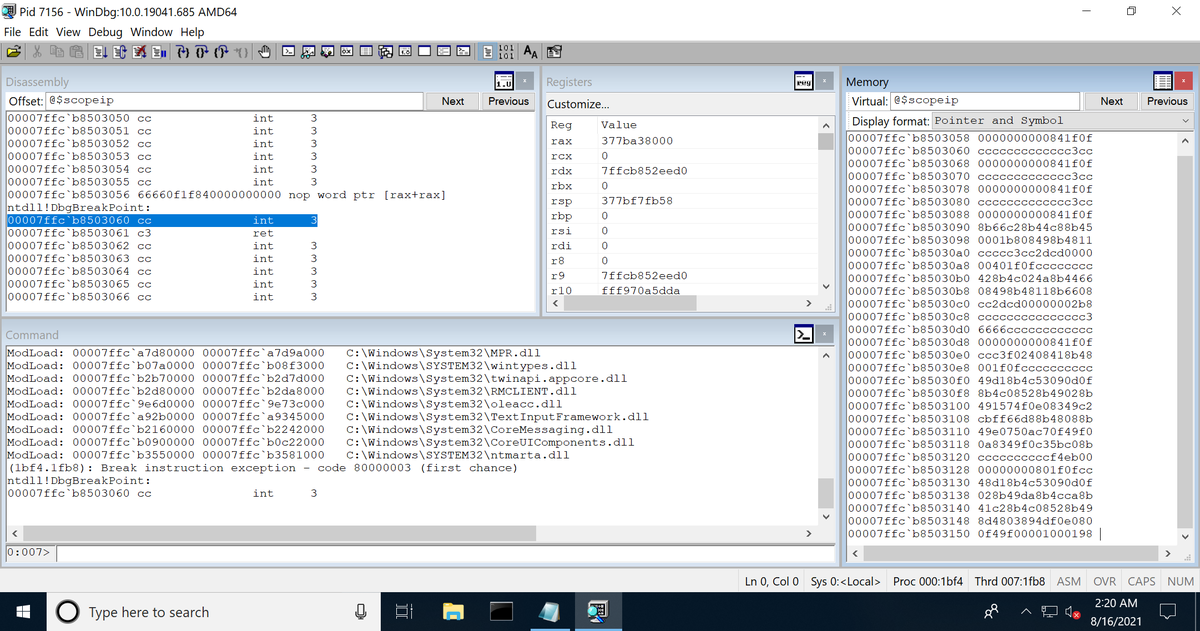Click the command prompt input field
The image size is (1200, 631).
tap(444, 552)
